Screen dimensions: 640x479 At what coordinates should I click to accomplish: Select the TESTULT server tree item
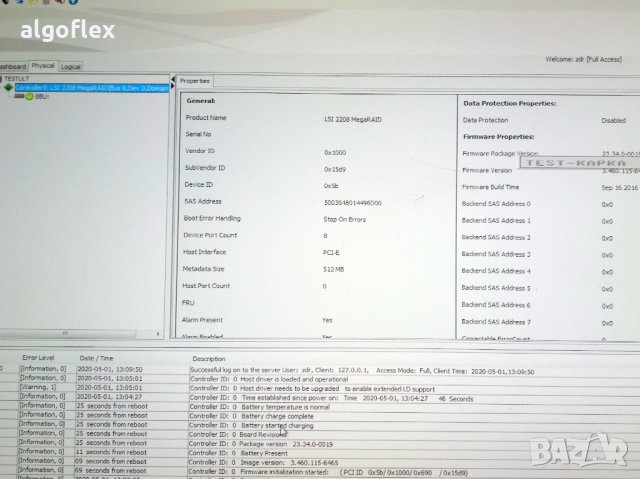tap(17, 78)
